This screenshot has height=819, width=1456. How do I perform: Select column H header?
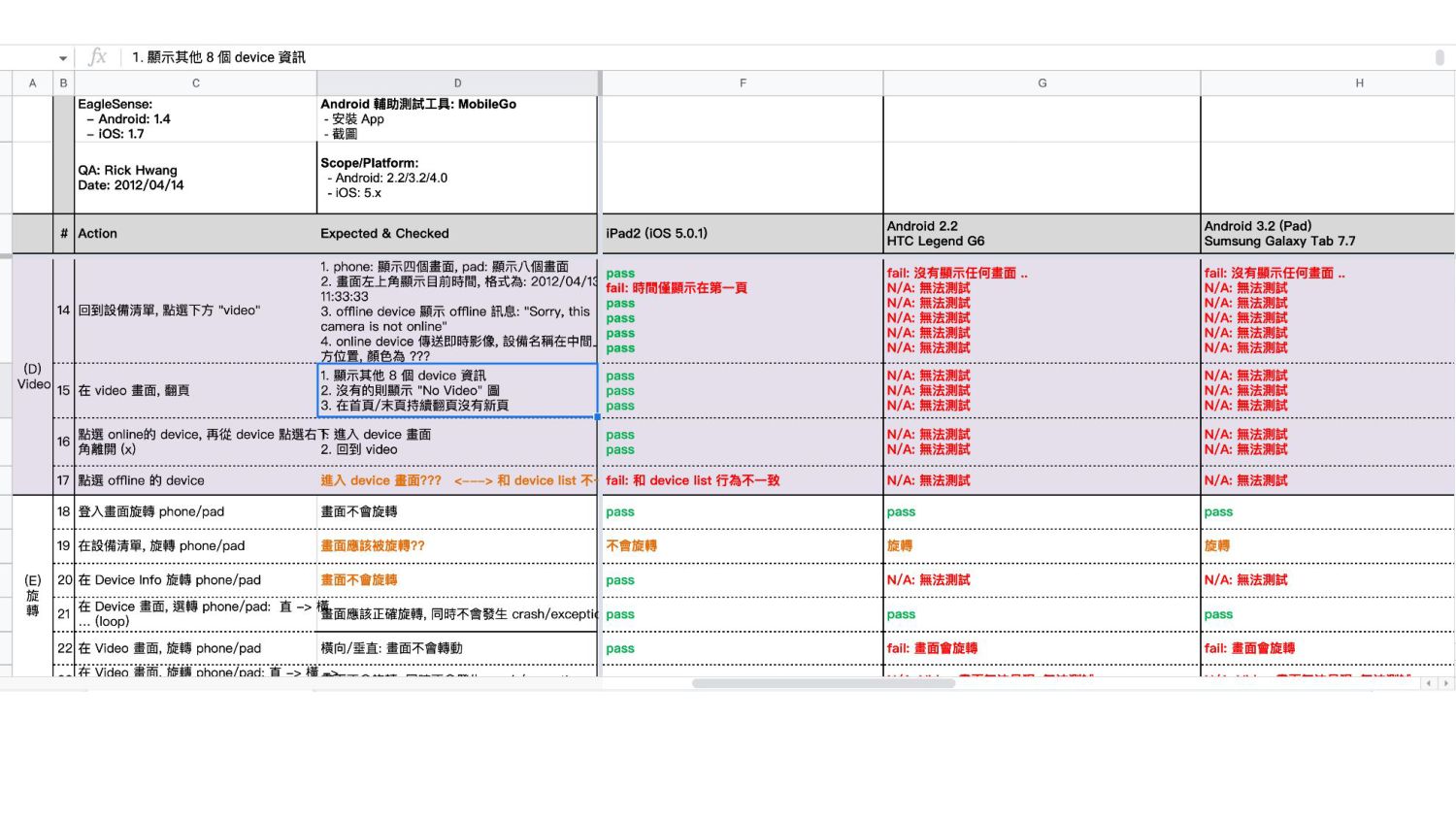(1359, 83)
